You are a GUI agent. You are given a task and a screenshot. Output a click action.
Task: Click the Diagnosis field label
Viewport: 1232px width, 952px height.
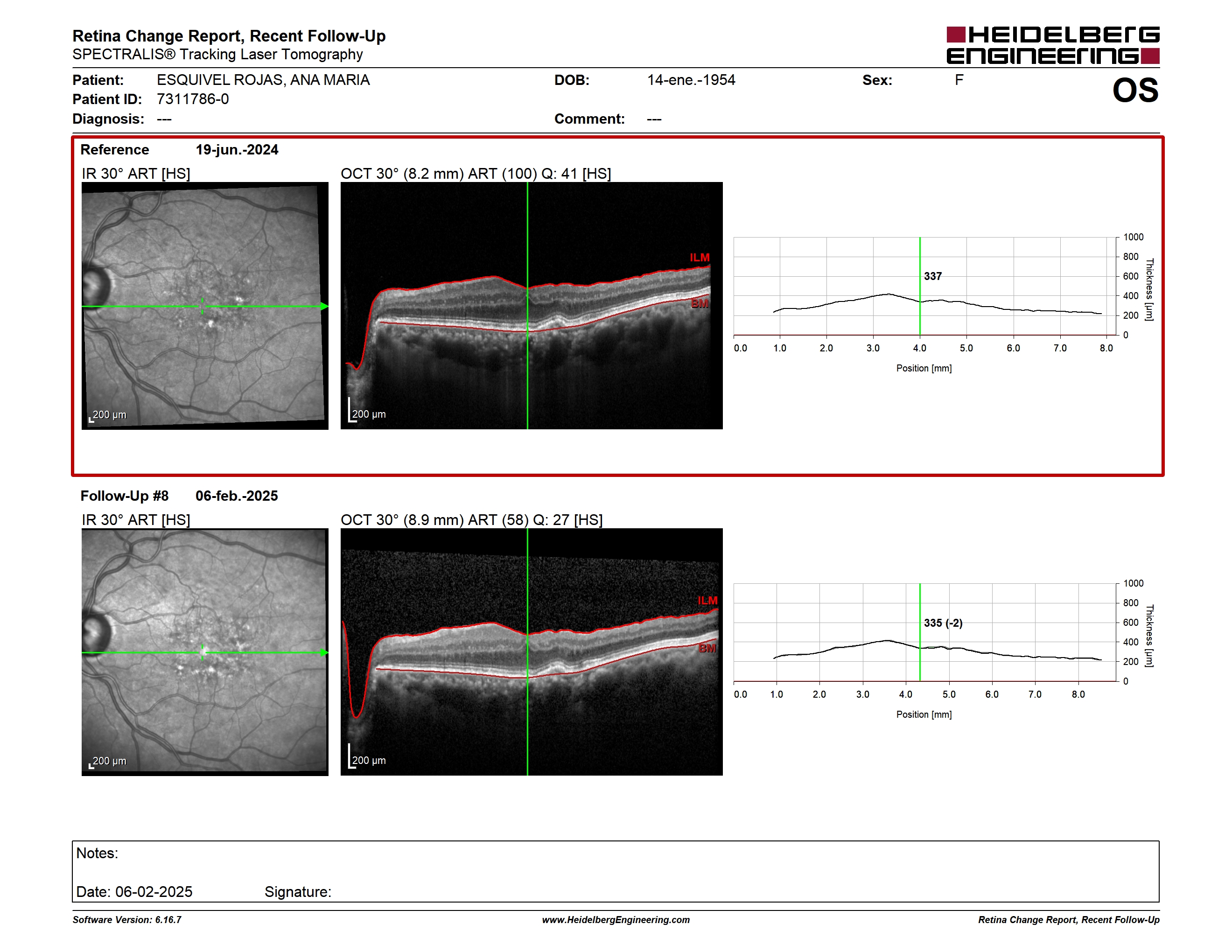coord(108,119)
